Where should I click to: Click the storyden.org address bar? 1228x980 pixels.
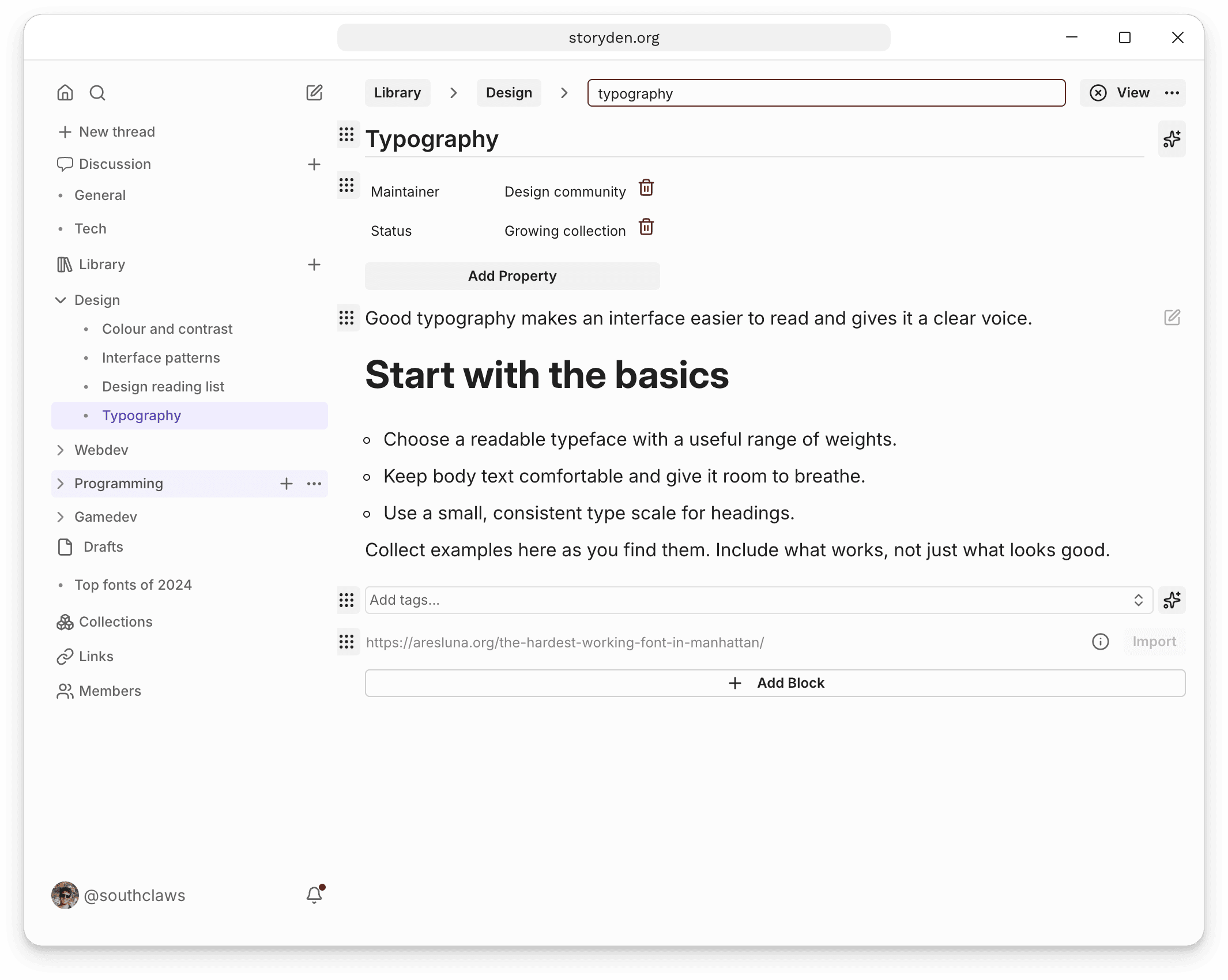tap(614, 37)
